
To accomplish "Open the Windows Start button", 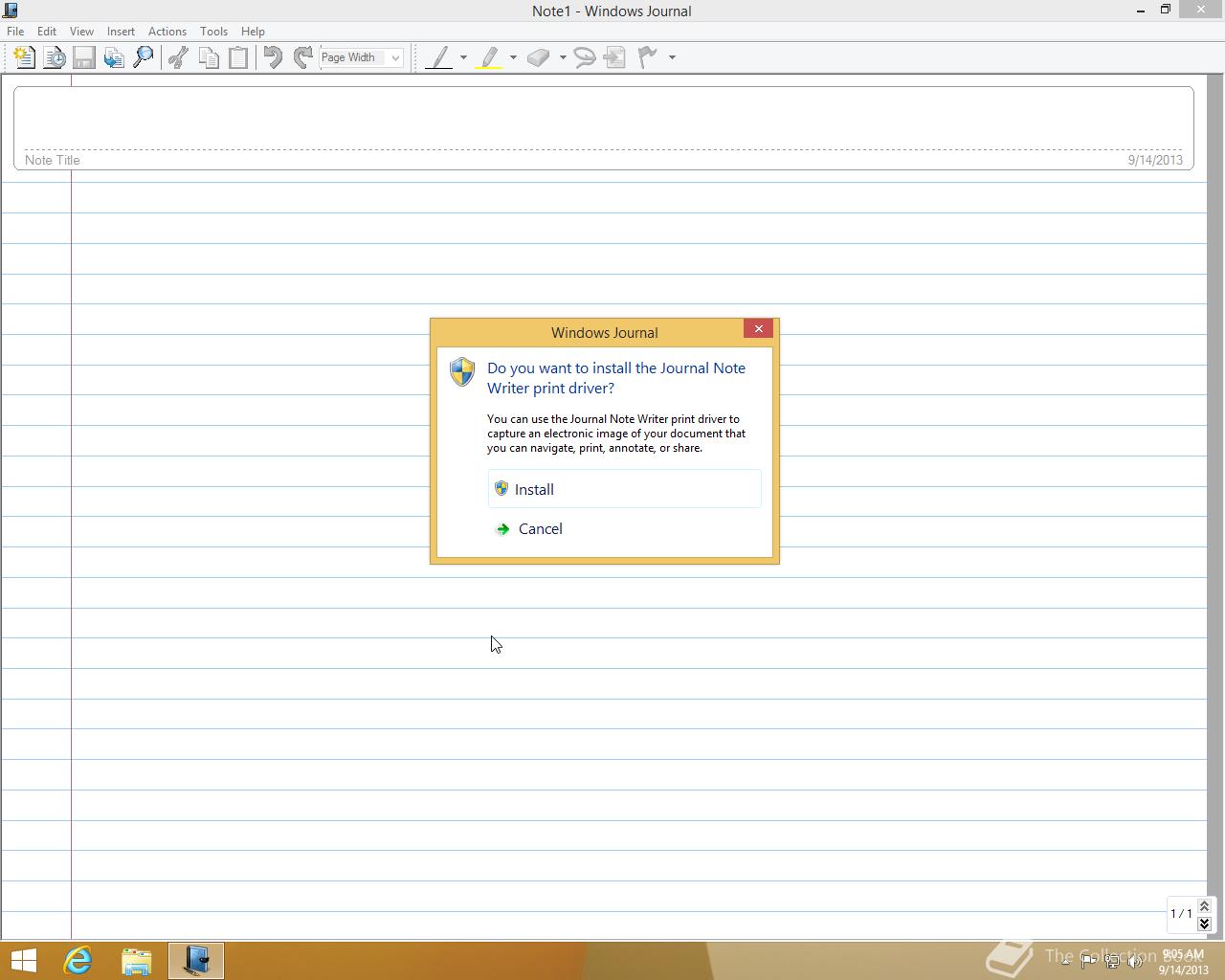I will 23,961.
